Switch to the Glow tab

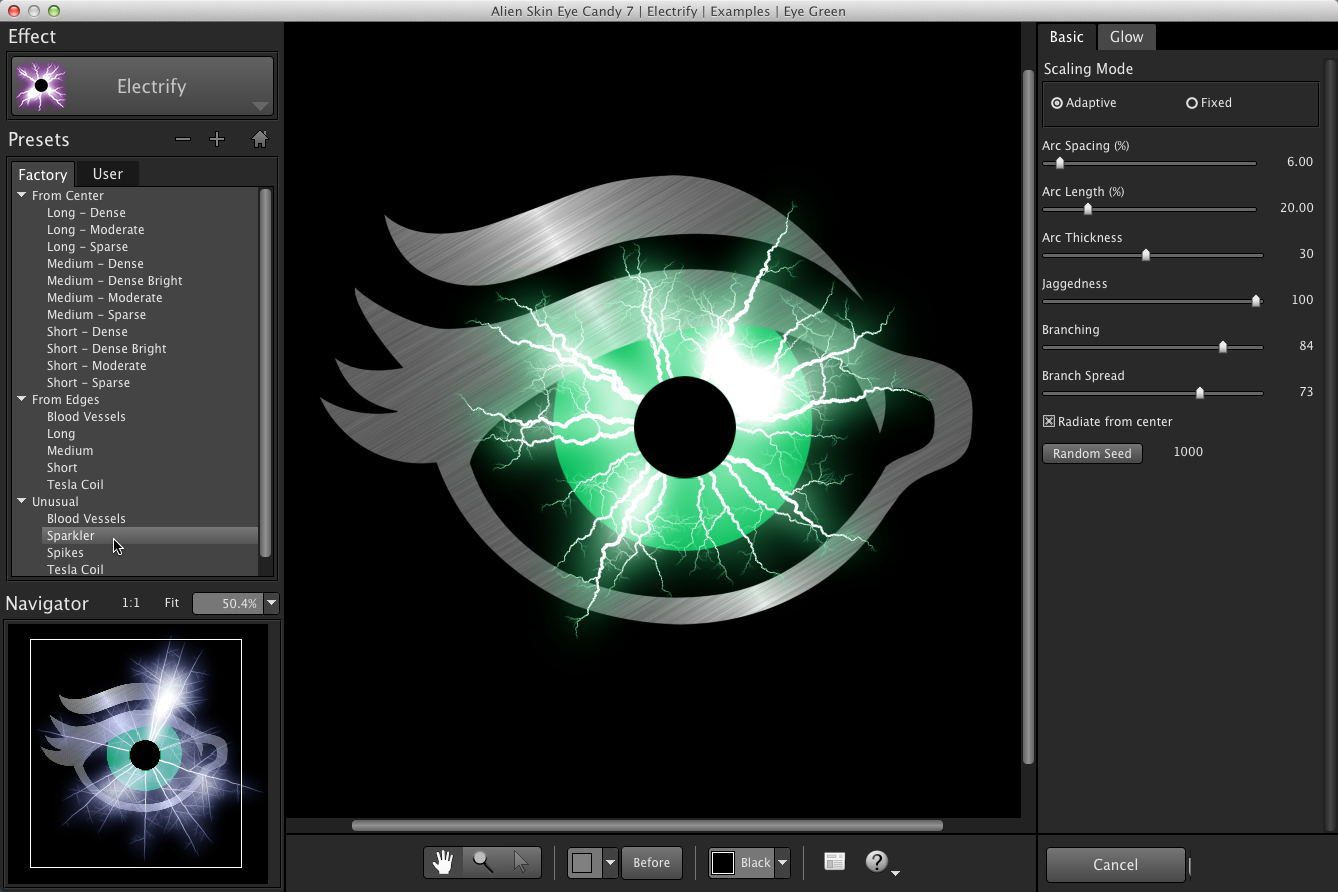(1126, 36)
